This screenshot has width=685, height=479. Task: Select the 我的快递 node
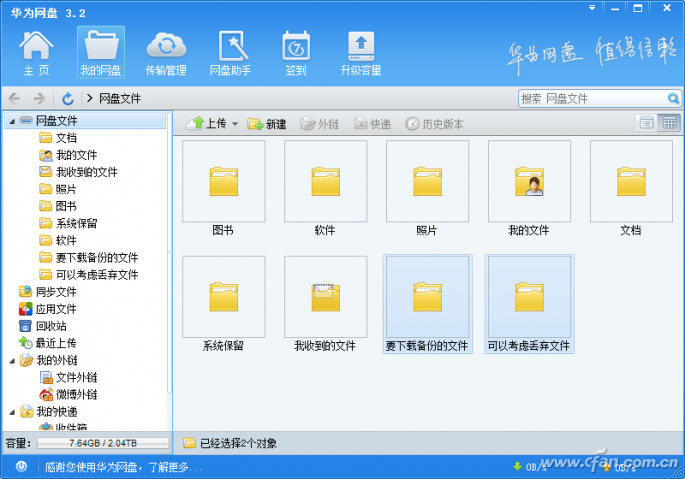coord(48,412)
